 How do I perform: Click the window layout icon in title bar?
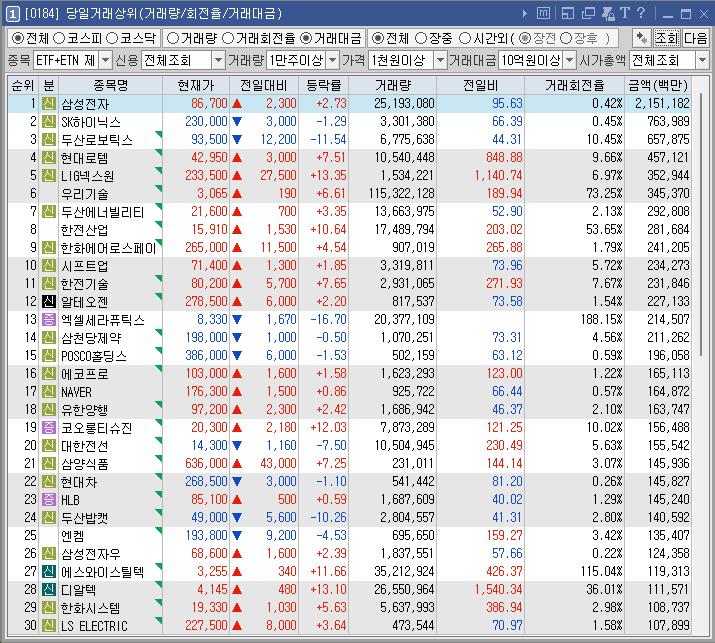(568, 13)
